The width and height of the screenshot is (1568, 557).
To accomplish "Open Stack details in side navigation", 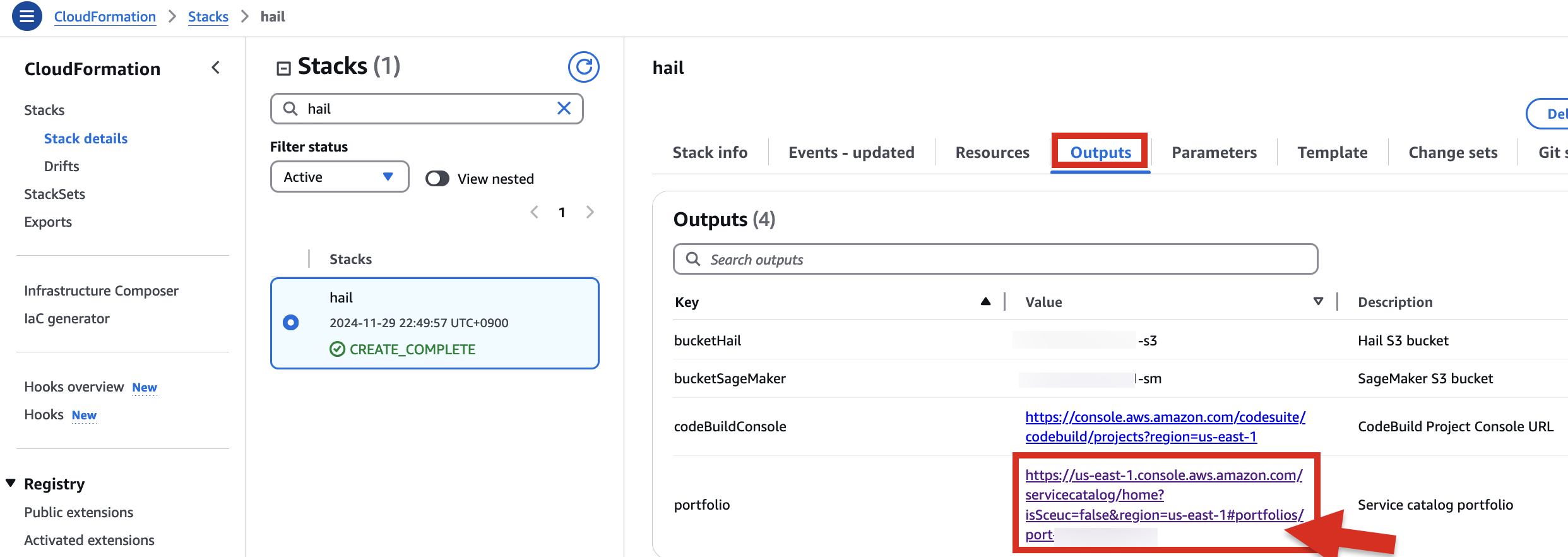I will pyautogui.click(x=86, y=138).
